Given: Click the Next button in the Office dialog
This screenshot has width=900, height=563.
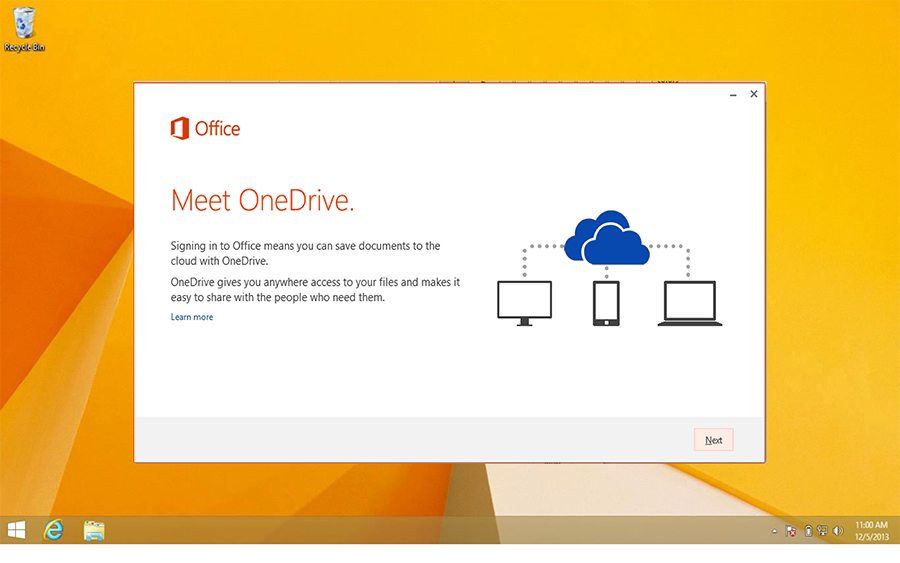Looking at the screenshot, I should pyautogui.click(x=713, y=440).
